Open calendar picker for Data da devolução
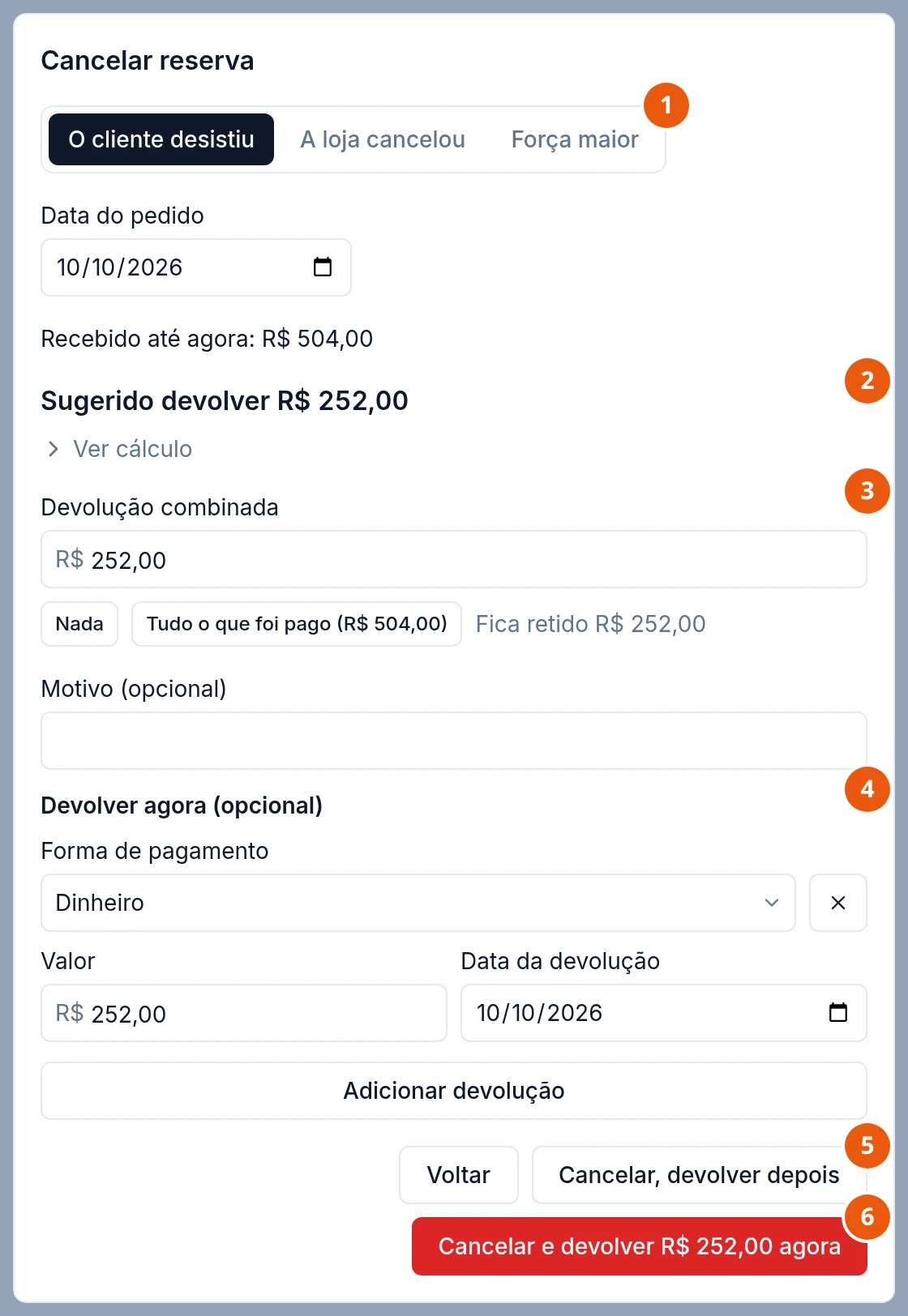This screenshot has width=908, height=1316. click(838, 1013)
